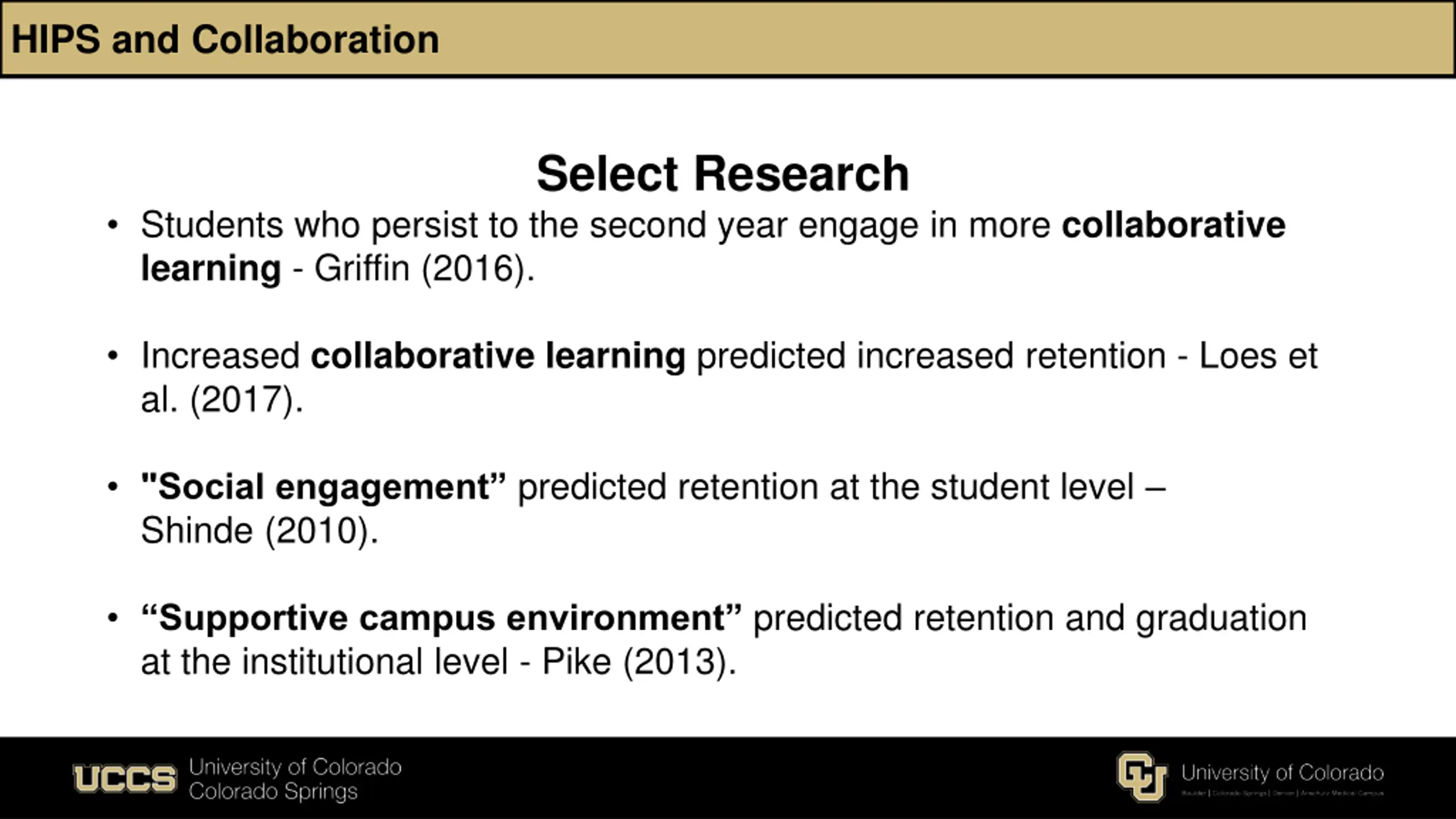Click the bullet before 'Supportive campus environment'
1456x819 pixels.
coord(113,618)
